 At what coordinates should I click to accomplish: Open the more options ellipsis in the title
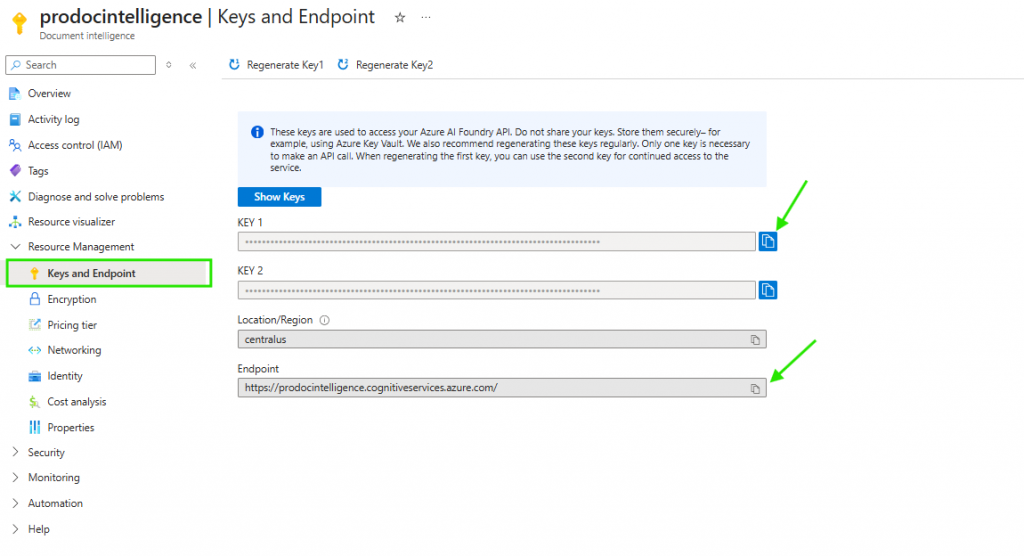click(x=427, y=18)
